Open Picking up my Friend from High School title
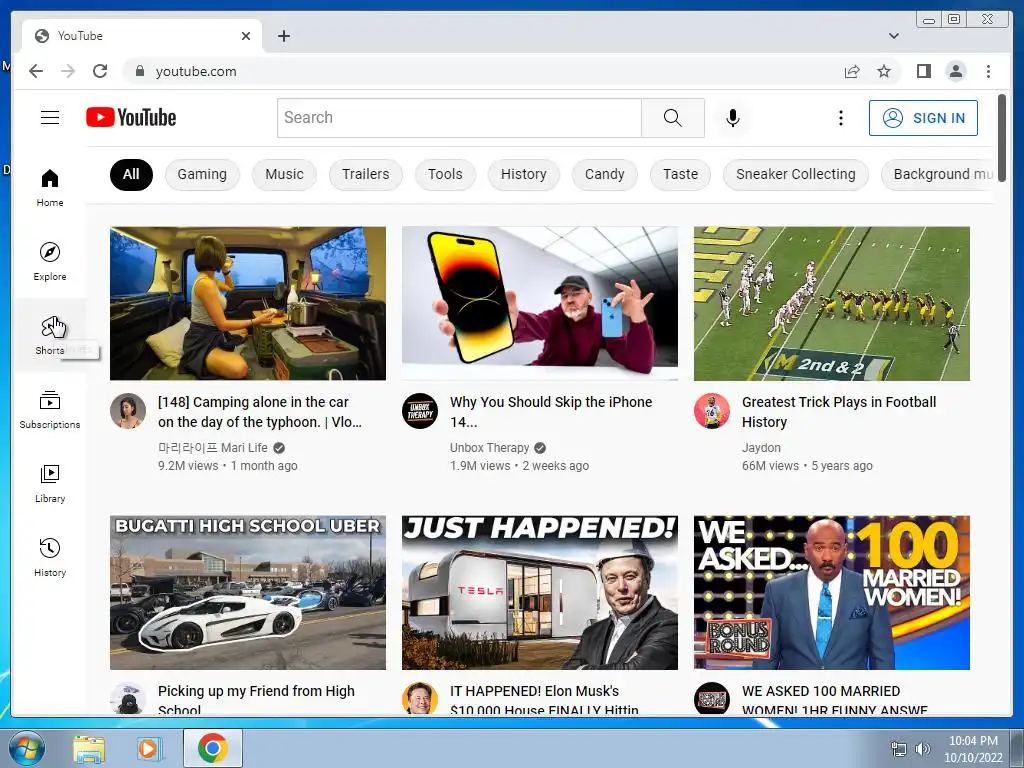1024x768 pixels. pyautogui.click(x=256, y=699)
